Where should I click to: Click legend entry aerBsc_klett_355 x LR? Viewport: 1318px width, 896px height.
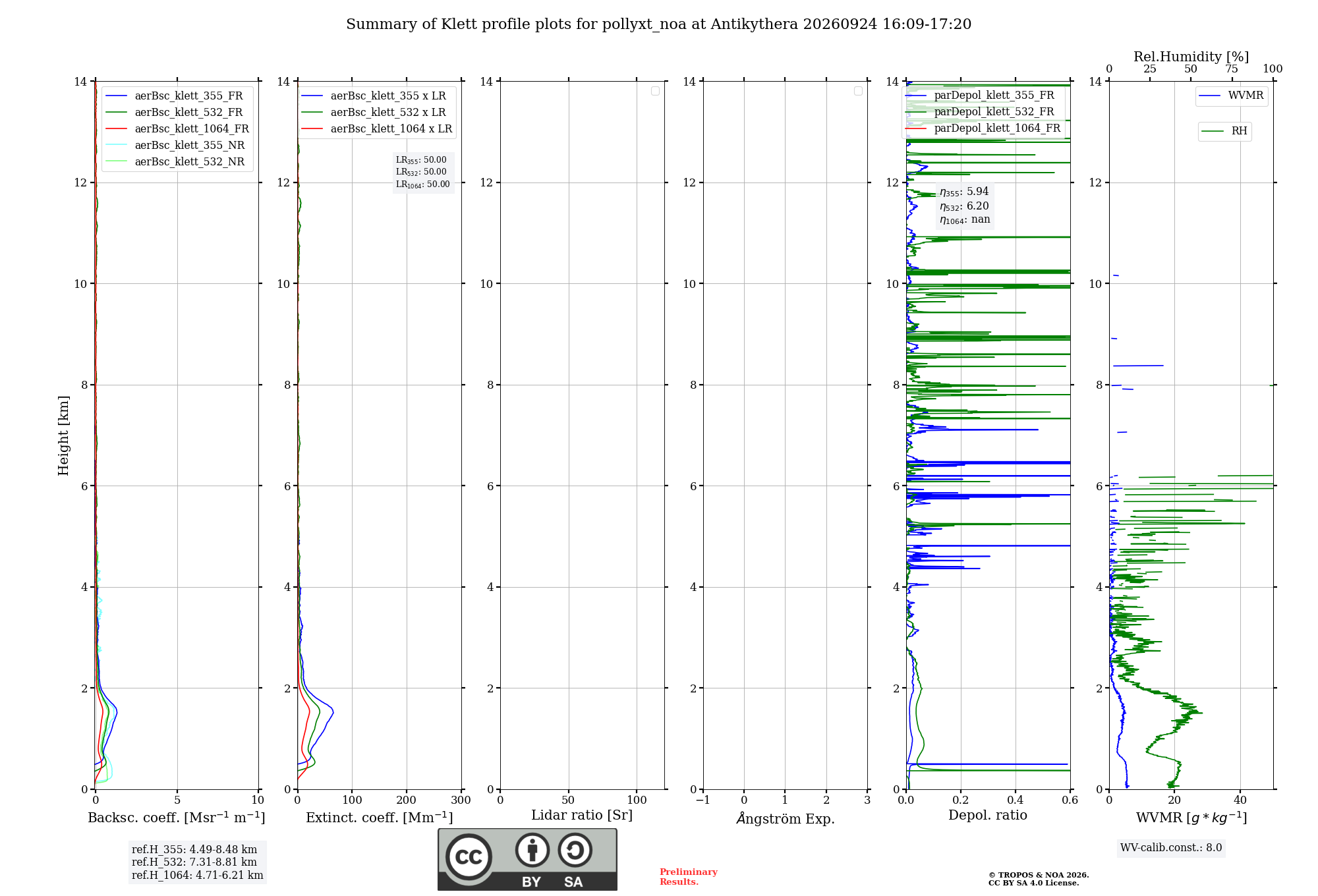(374, 96)
